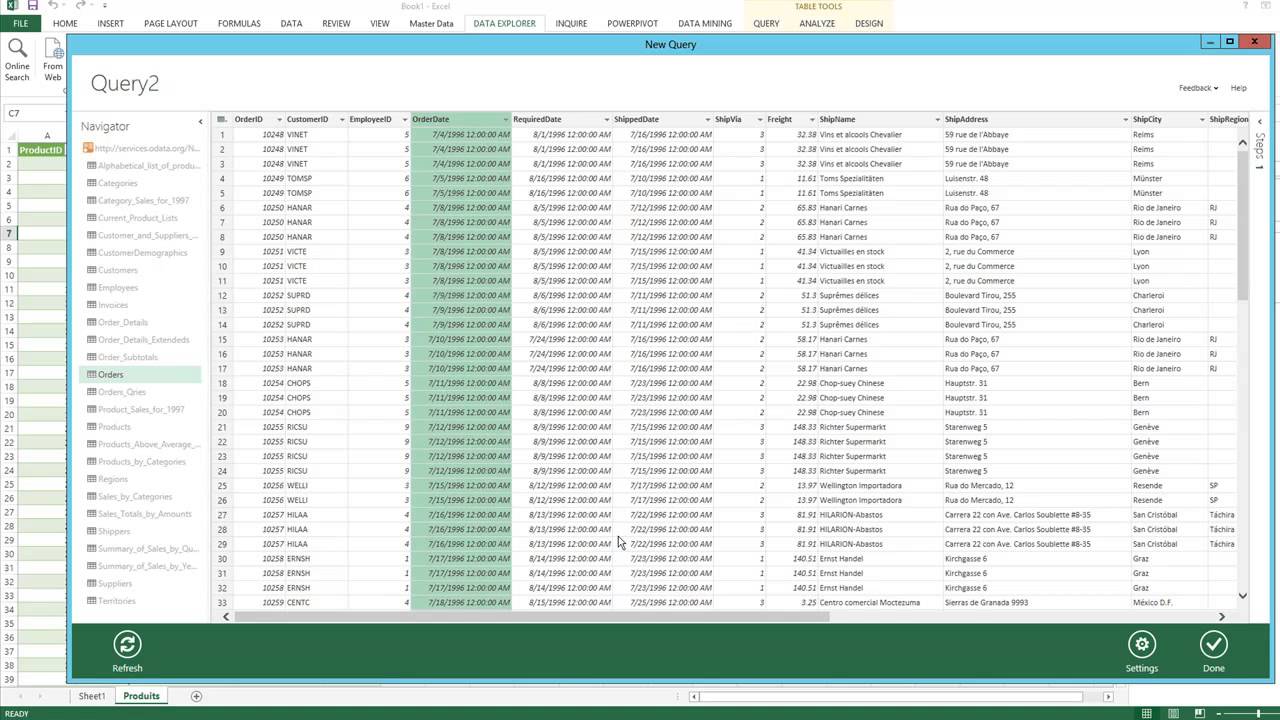Open the ShipCity column filter dropdown
Screen dimensions: 1280x720
(1201, 119)
